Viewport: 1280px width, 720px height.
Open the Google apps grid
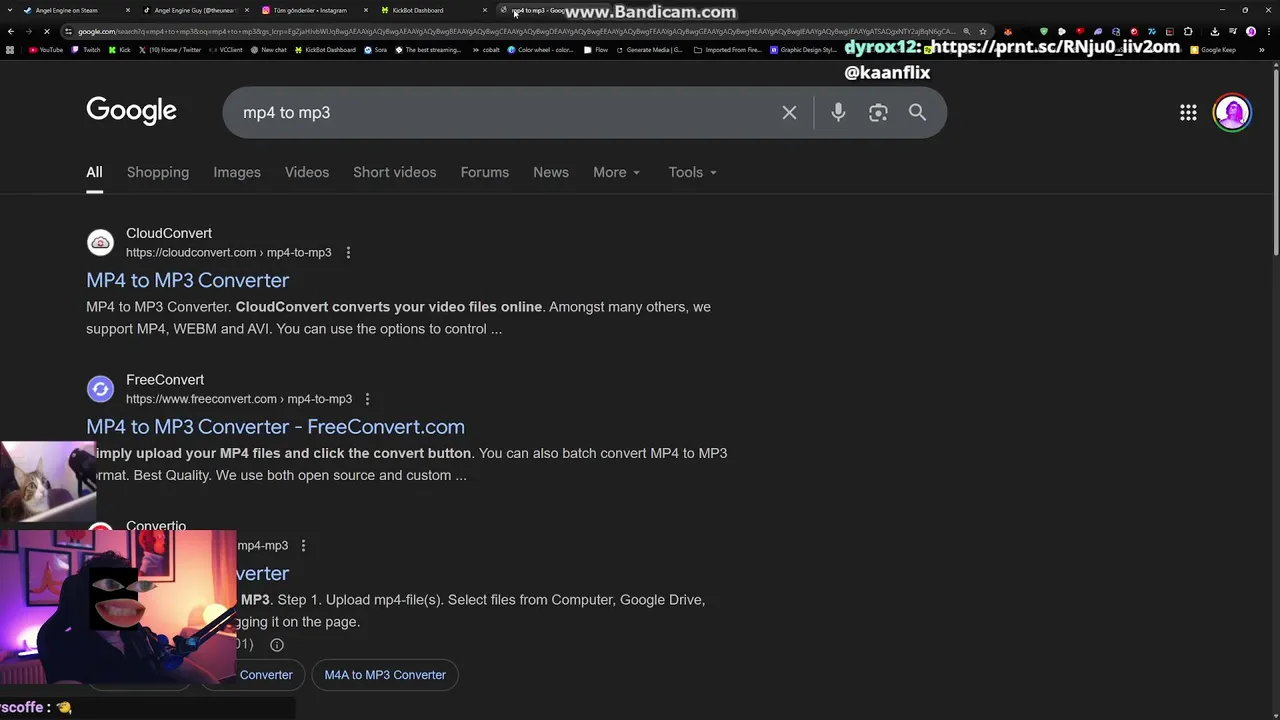coord(1188,113)
